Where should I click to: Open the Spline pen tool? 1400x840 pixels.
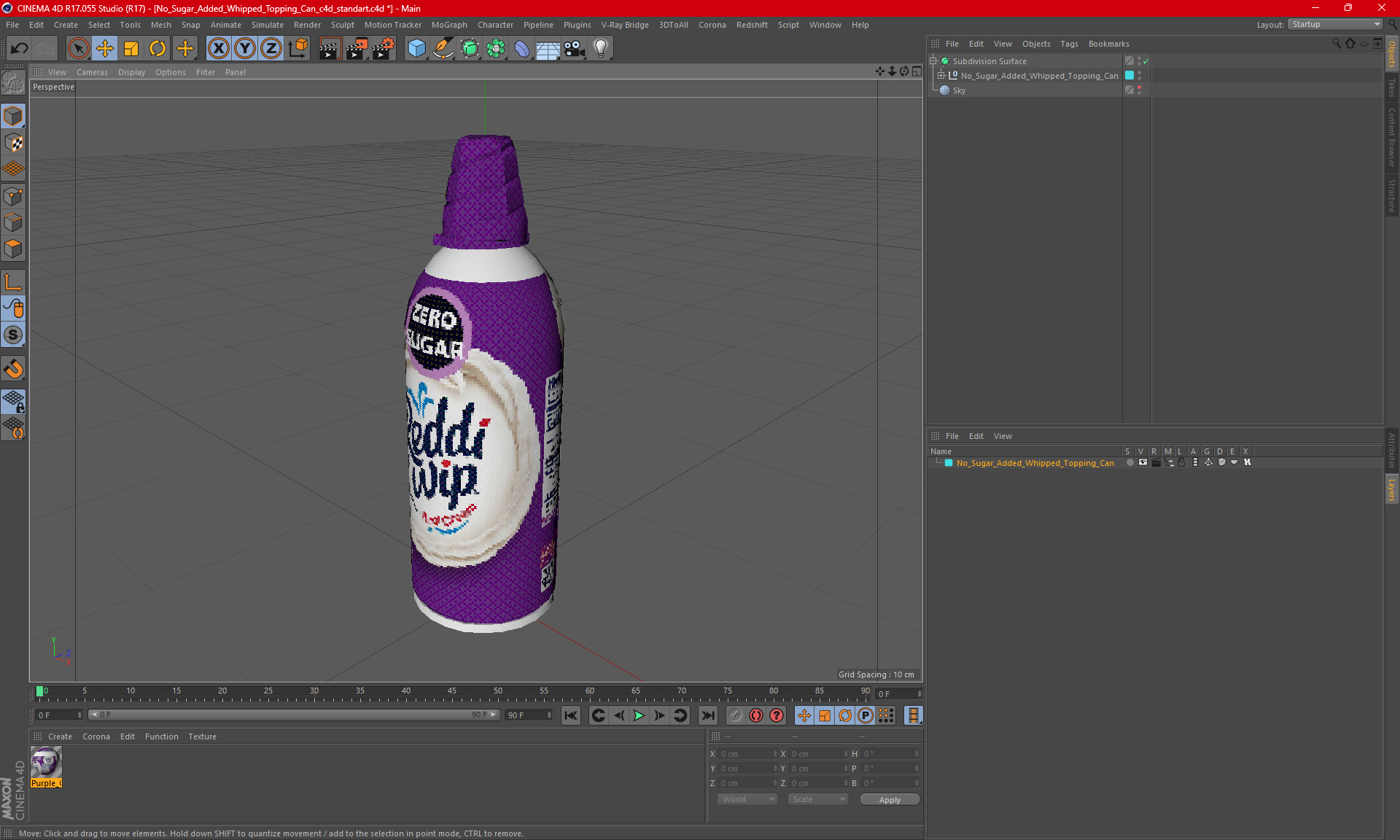pyautogui.click(x=443, y=49)
